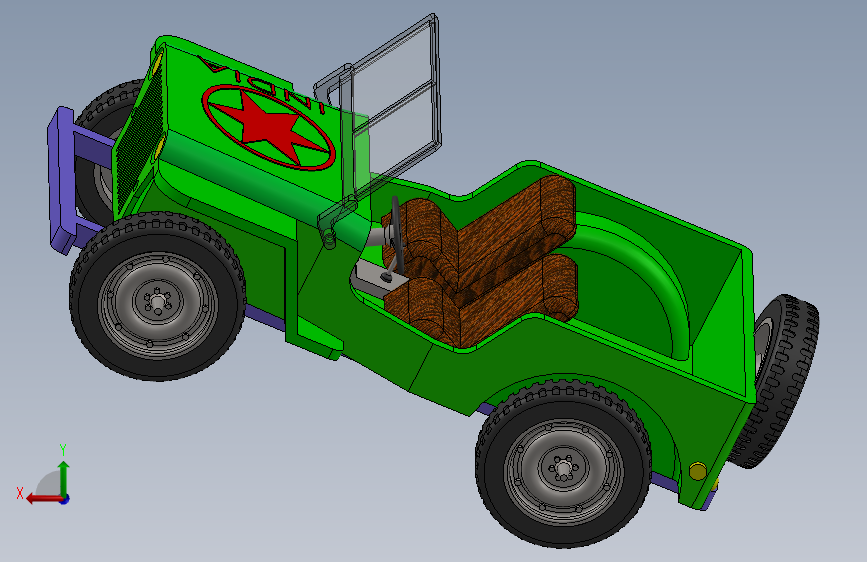Select the INDIA lettering on the hood
This screenshot has width=867, height=562.
[x=263, y=85]
